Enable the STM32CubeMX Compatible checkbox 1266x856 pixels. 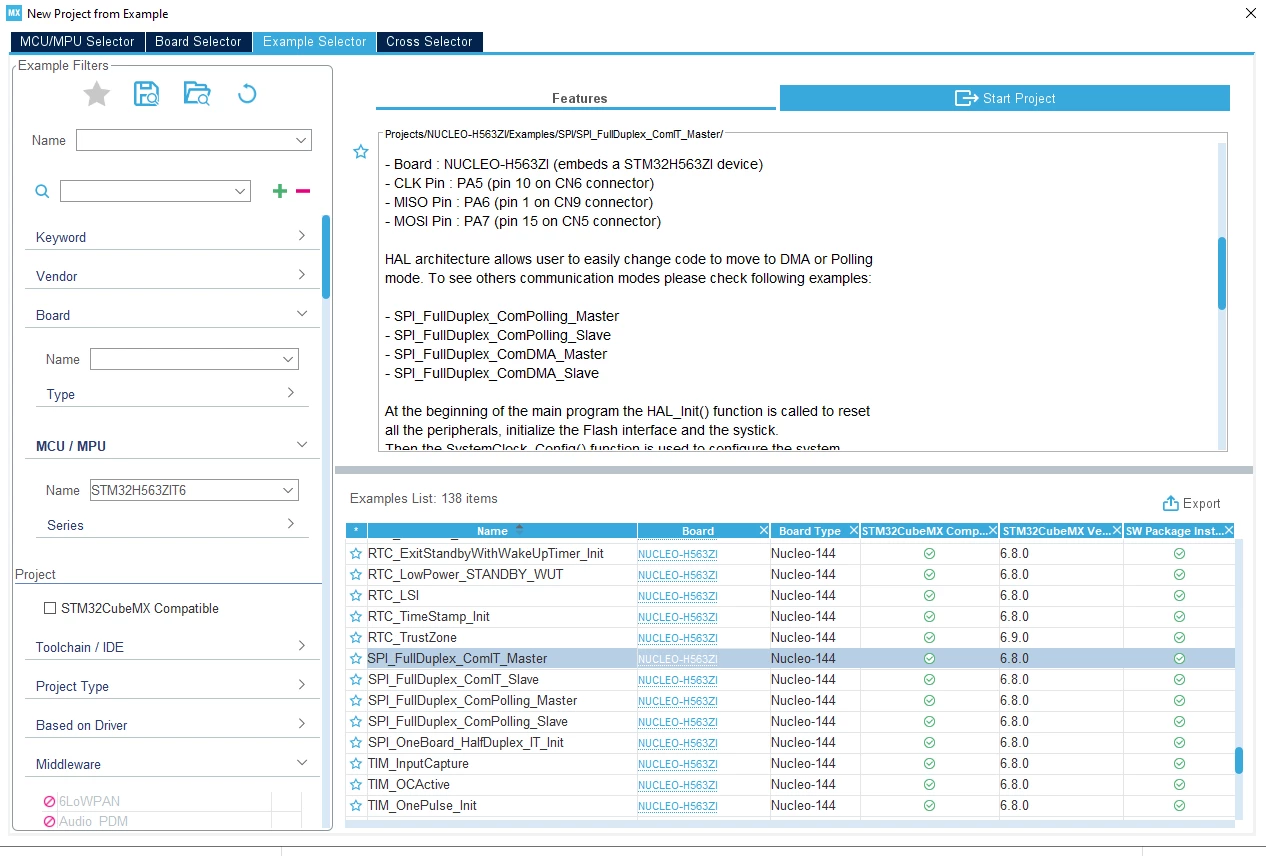coord(50,608)
